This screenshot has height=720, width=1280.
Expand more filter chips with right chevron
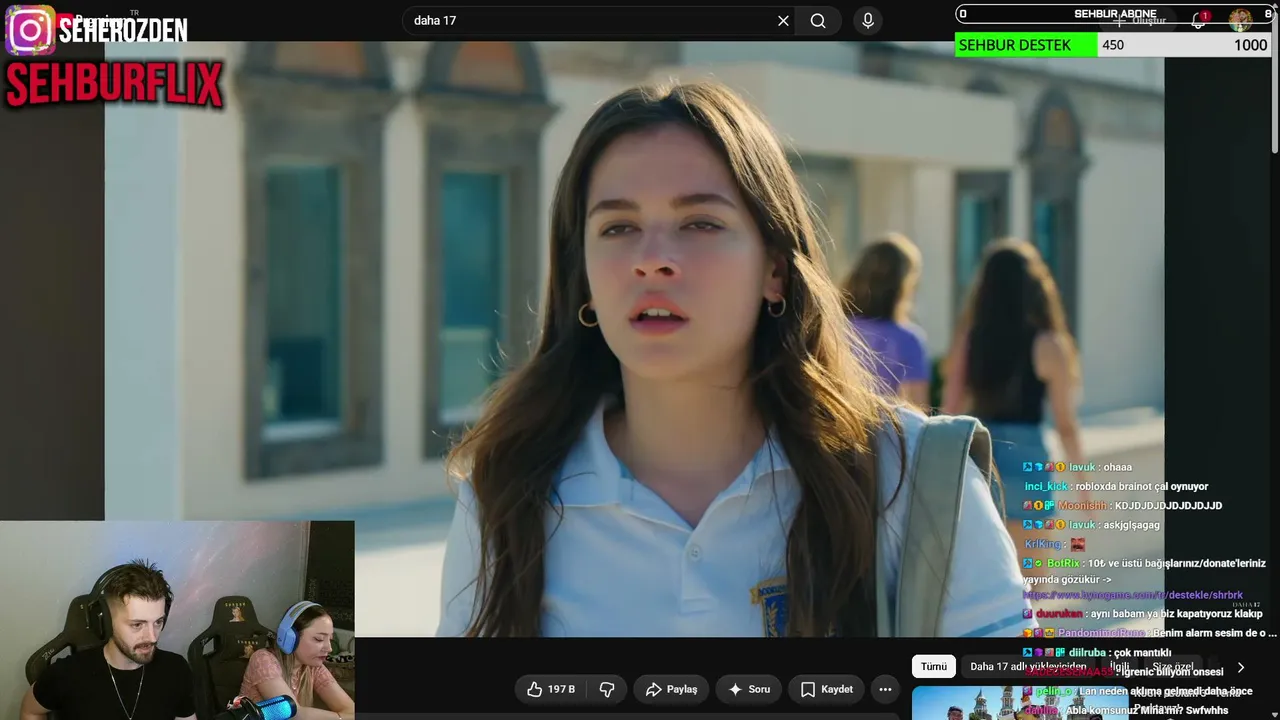tap(1241, 667)
